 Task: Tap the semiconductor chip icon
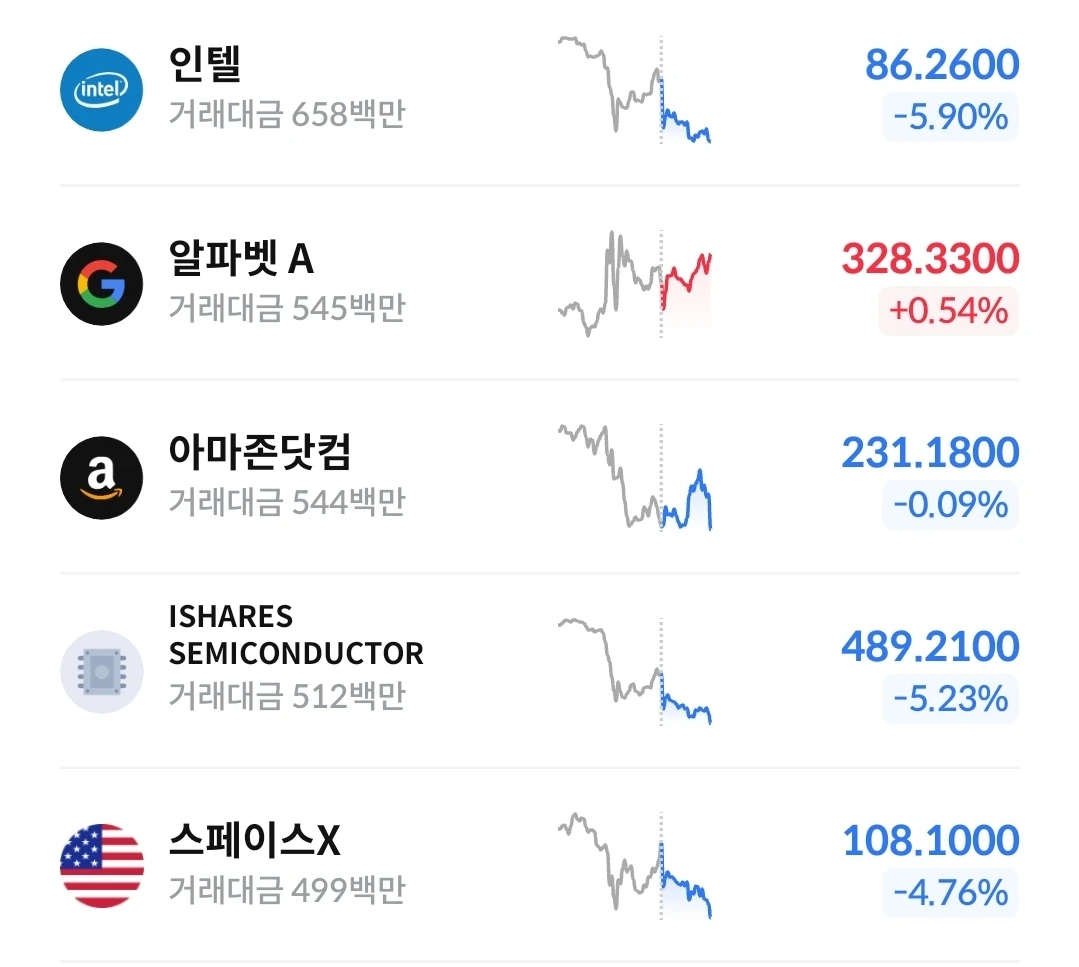pyautogui.click(x=102, y=672)
